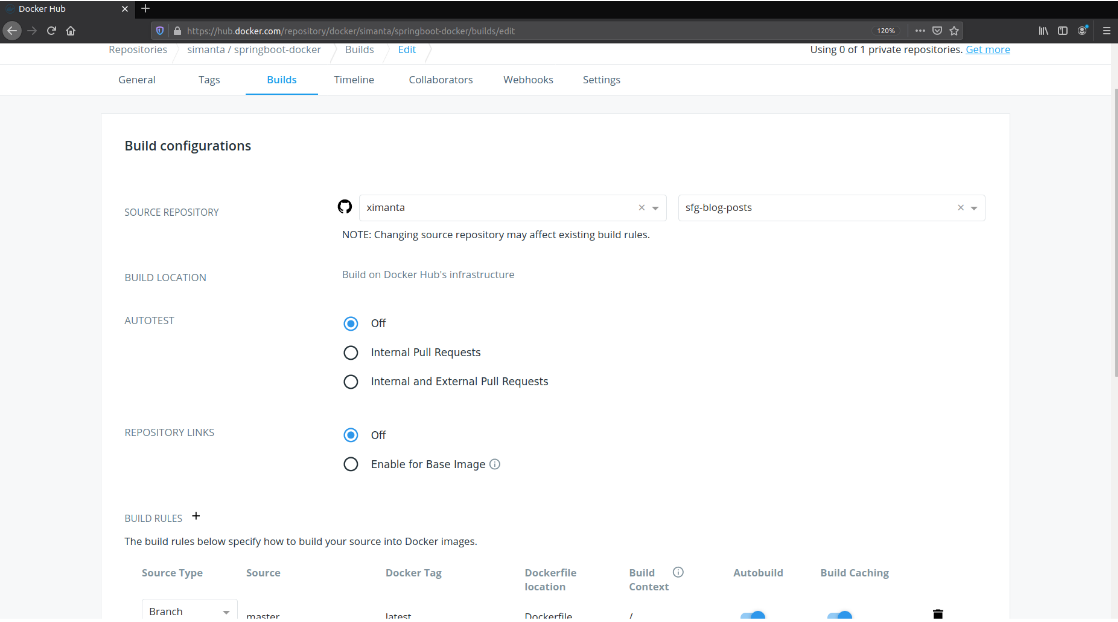Image resolution: width=1118 pixels, height=622 pixels.
Task: Click the Source Type column header
Action: point(172,573)
